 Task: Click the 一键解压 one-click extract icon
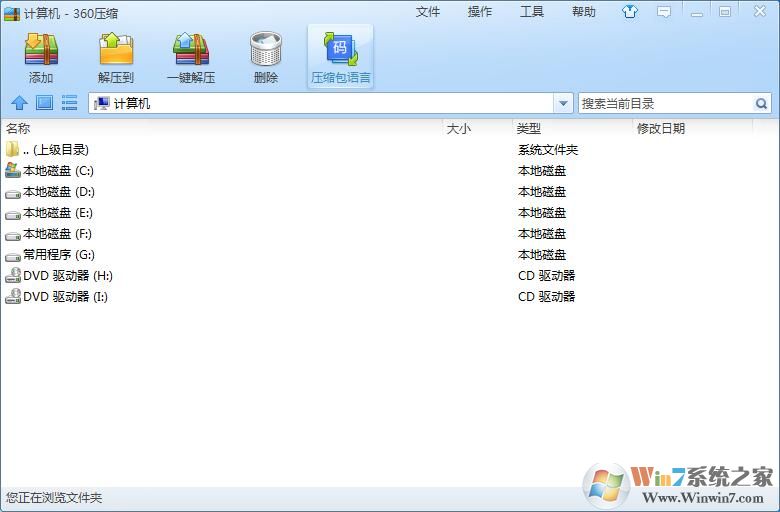pos(191,49)
